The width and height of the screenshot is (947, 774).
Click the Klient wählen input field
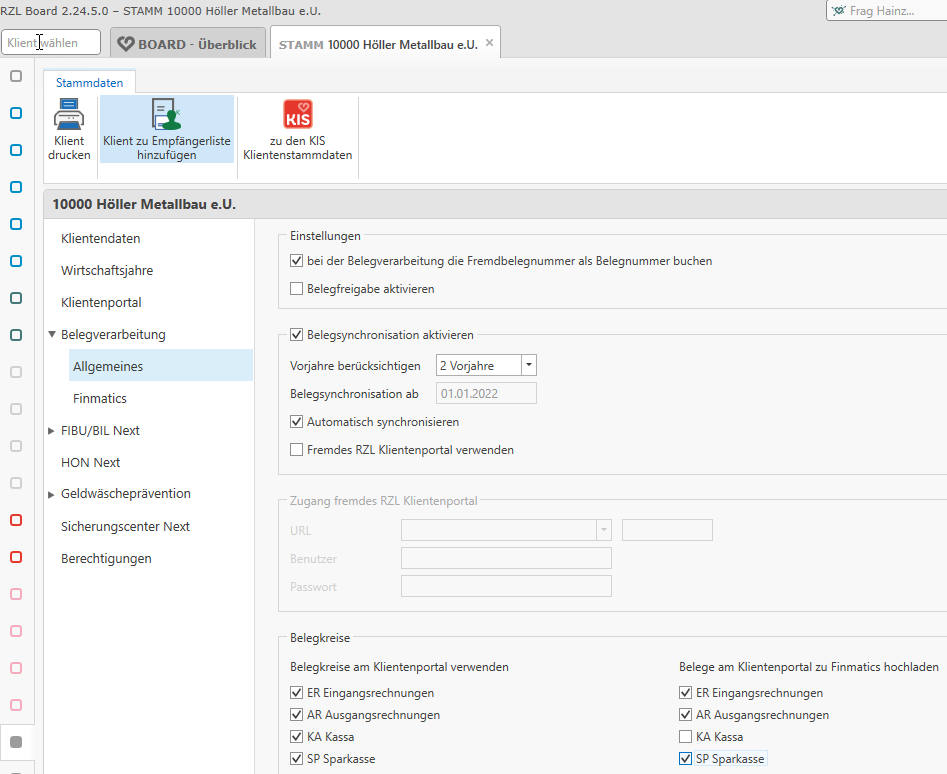tap(50, 42)
